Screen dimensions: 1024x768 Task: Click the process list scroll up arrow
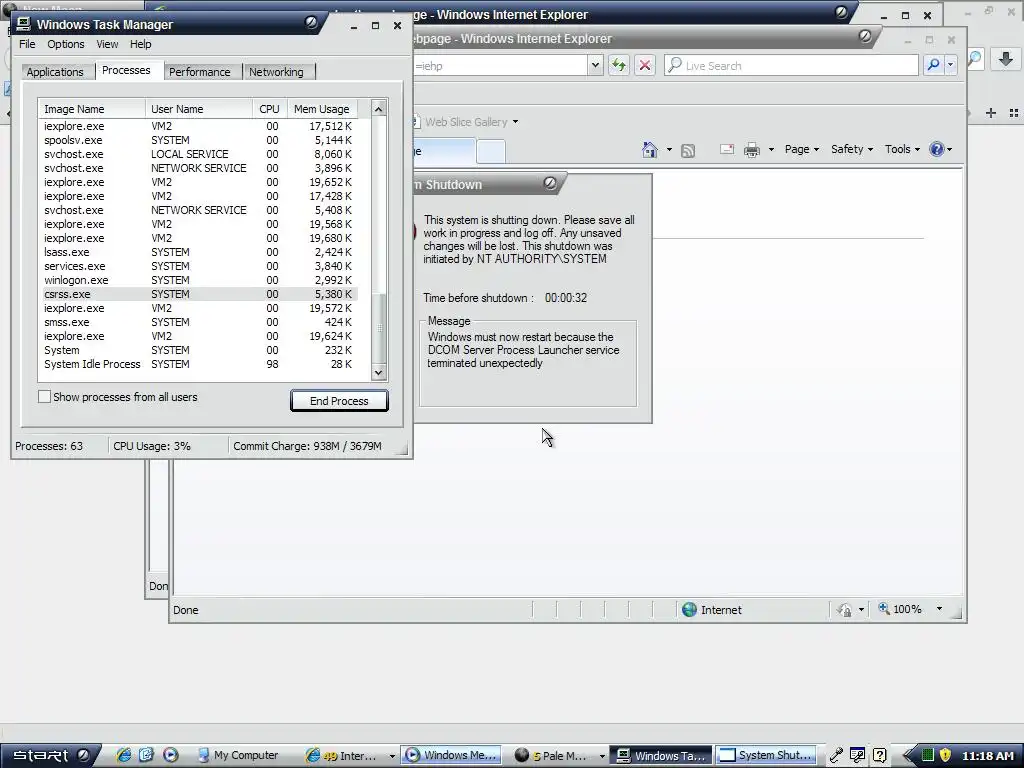[379, 108]
